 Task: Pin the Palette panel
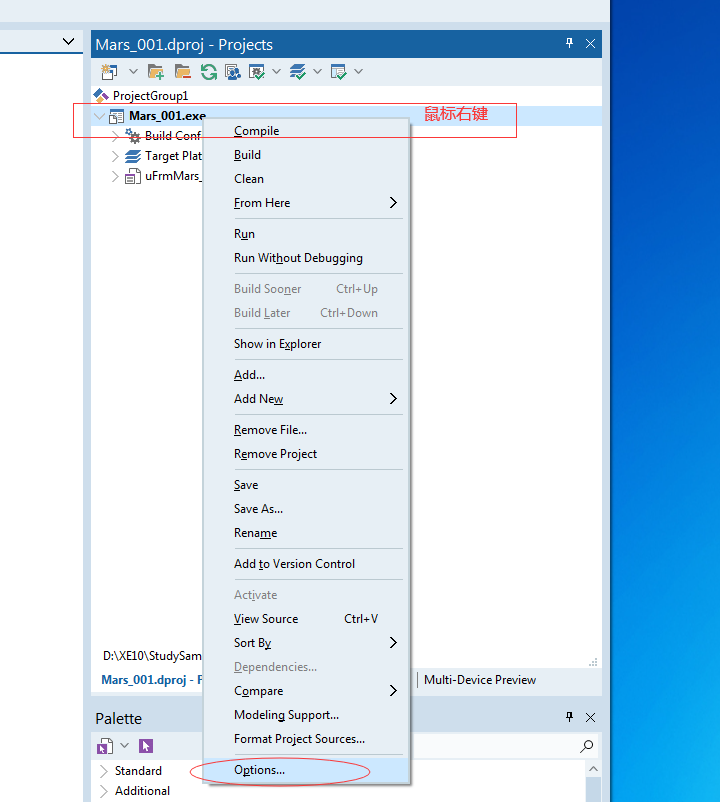click(x=569, y=717)
